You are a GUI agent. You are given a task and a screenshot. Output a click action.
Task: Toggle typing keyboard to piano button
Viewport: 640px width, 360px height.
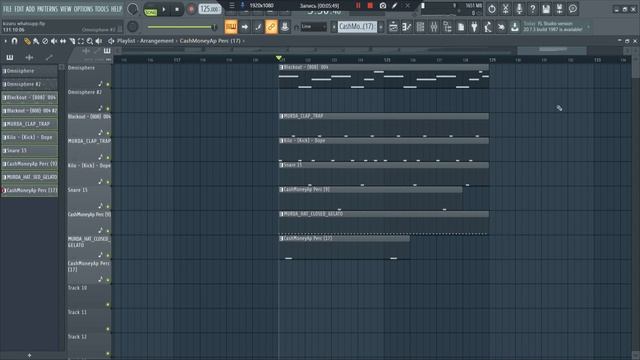[231, 27]
